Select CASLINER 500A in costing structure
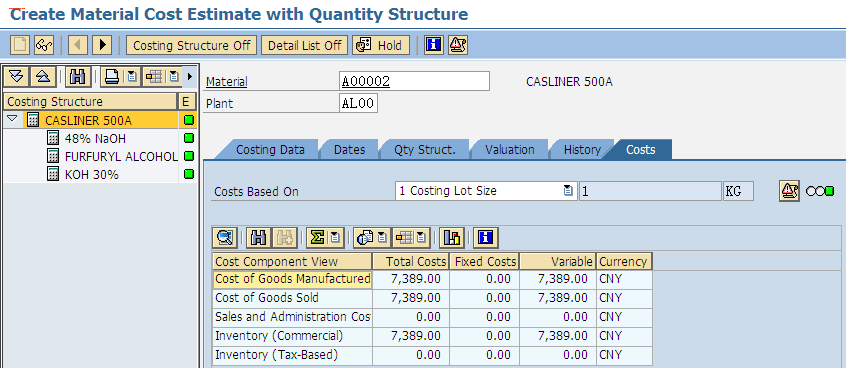The width and height of the screenshot is (846, 368). (x=88, y=120)
